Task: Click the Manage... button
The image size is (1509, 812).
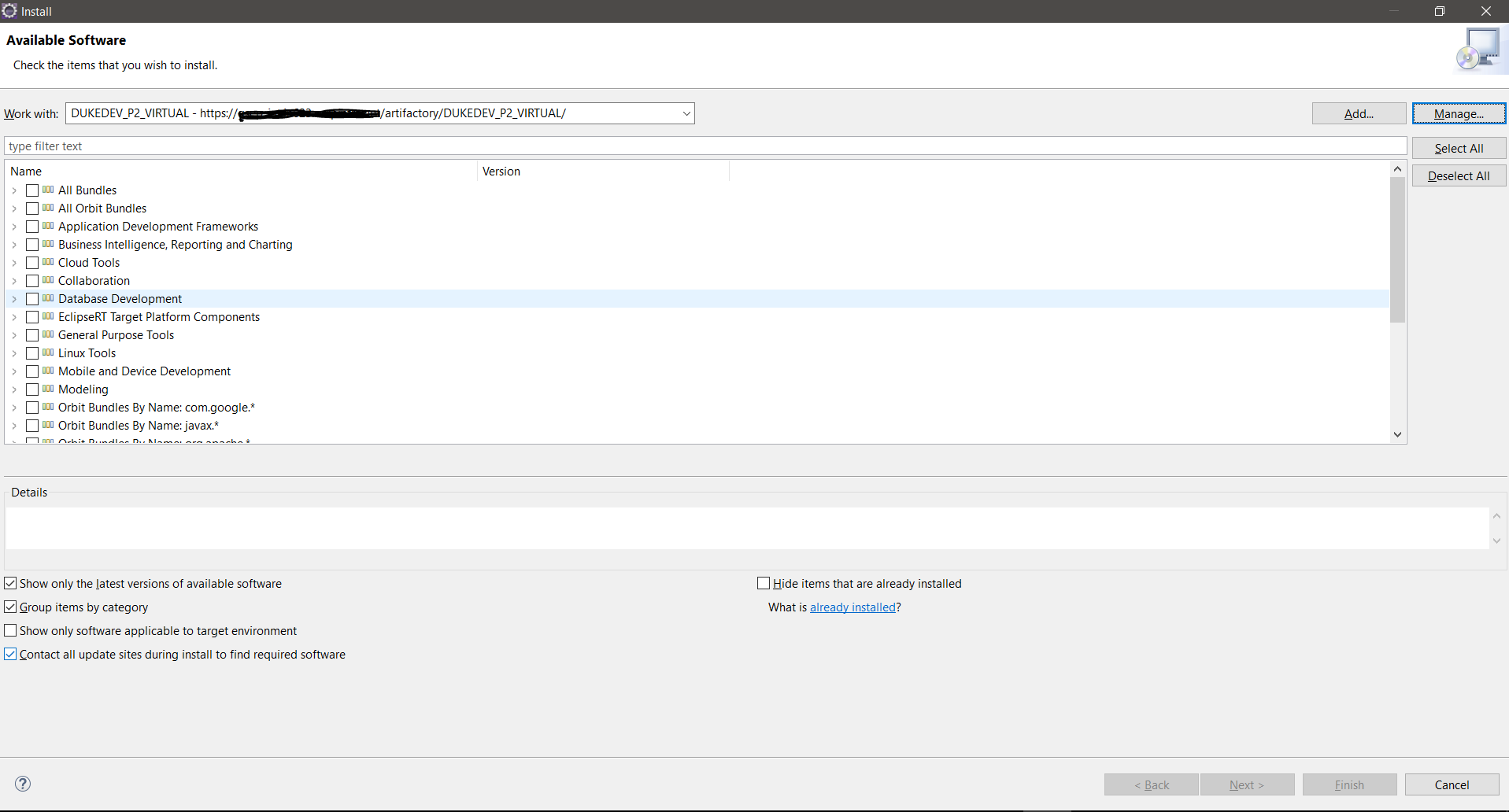Action: [1459, 113]
